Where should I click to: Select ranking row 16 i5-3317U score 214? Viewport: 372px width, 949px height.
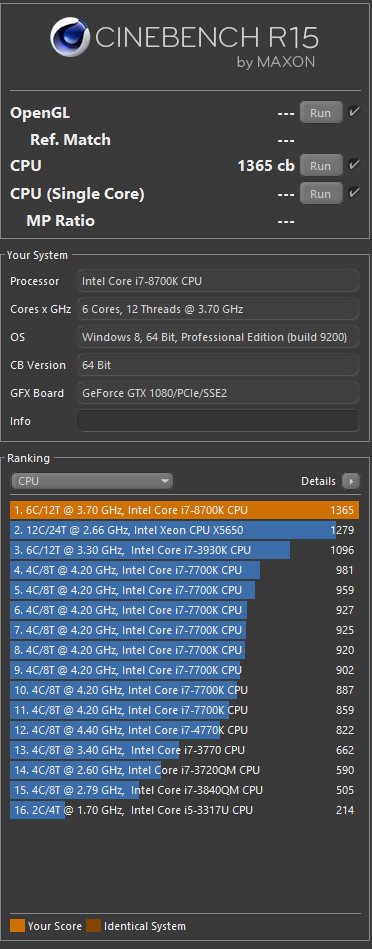click(184, 810)
